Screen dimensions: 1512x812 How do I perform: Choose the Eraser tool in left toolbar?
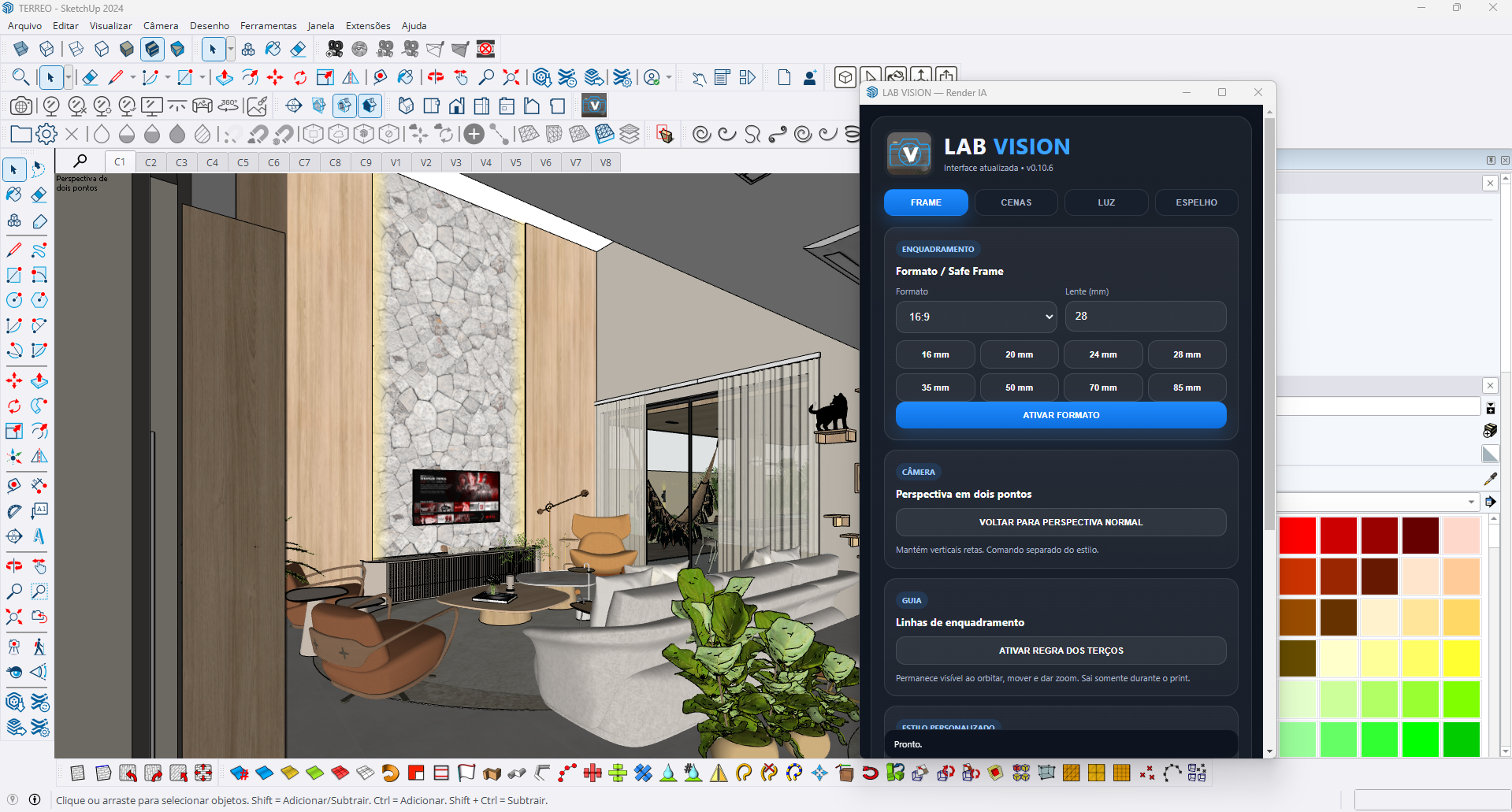(39, 195)
